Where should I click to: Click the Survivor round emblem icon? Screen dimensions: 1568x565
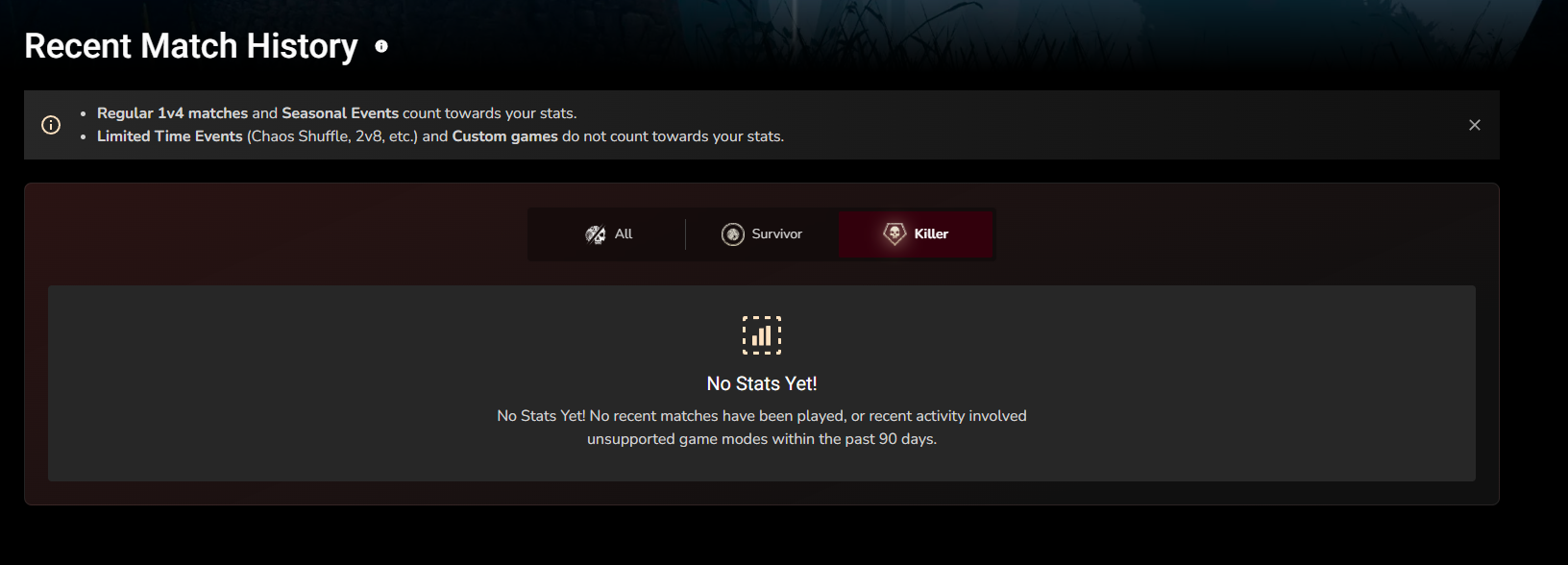tap(733, 234)
